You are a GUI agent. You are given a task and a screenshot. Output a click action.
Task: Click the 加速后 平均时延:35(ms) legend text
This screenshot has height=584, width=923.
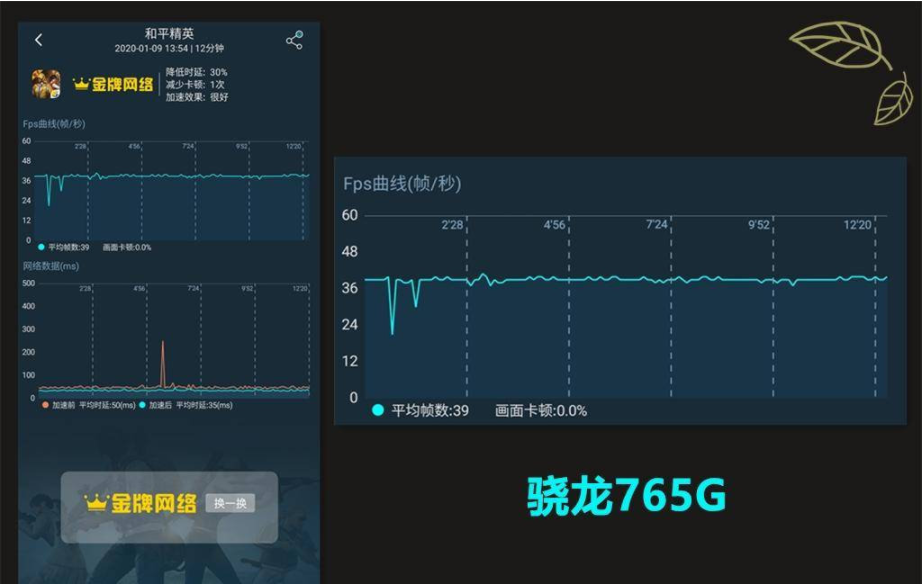point(191,405)
